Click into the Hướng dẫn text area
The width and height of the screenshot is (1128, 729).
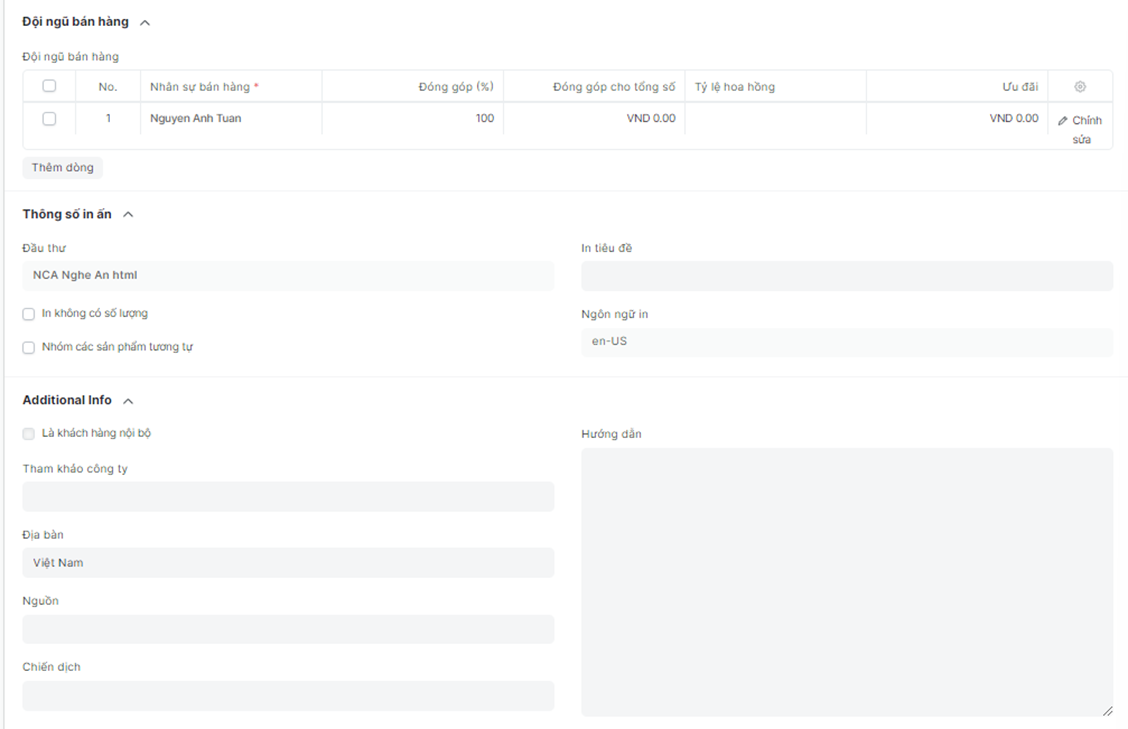[846, 580]
